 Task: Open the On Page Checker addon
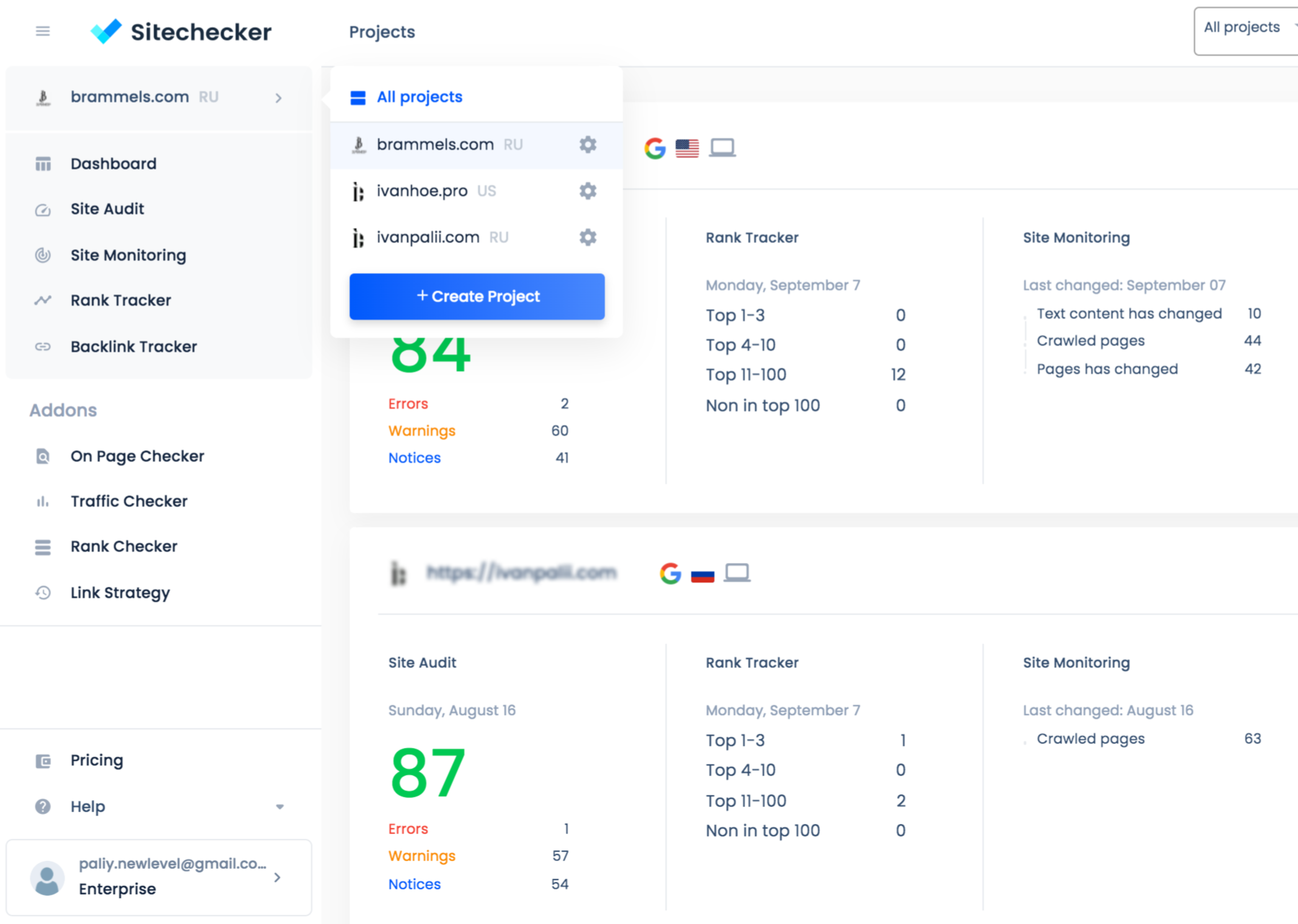click(137, 456)
